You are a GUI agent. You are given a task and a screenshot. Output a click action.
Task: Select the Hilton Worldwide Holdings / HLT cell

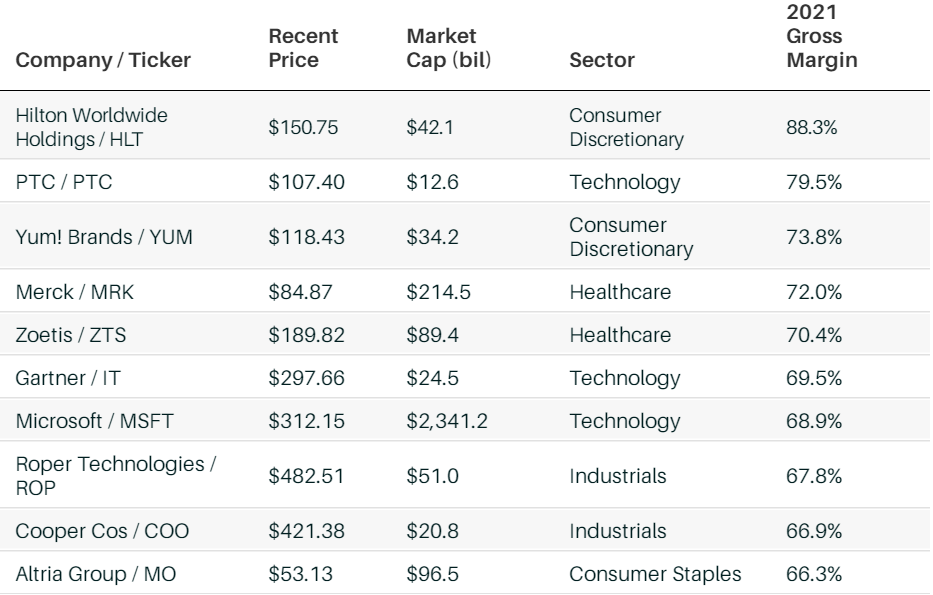click(x=91, y=128)
